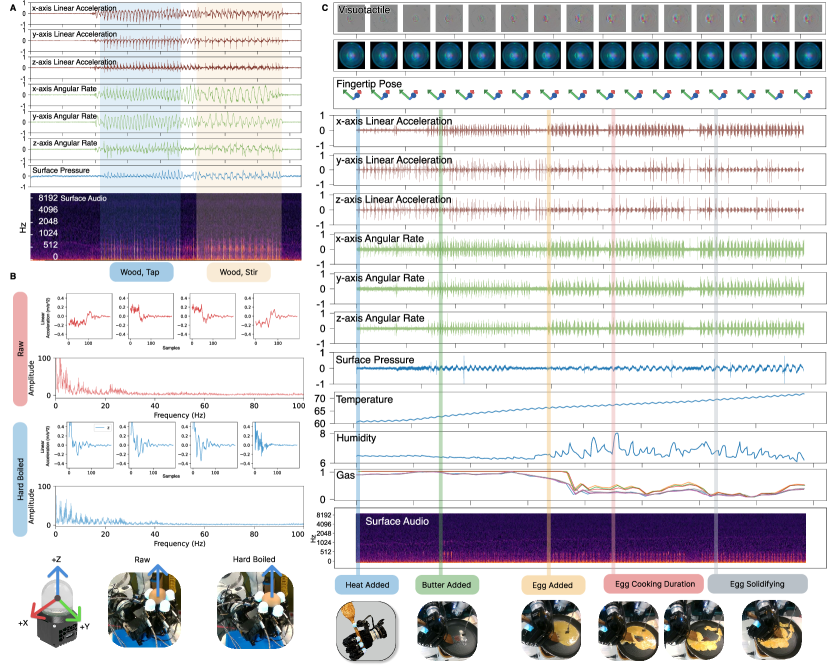Click "Surface Pressure" title in panel A
The image size is (830, 665).
click(x=61, y=170)
